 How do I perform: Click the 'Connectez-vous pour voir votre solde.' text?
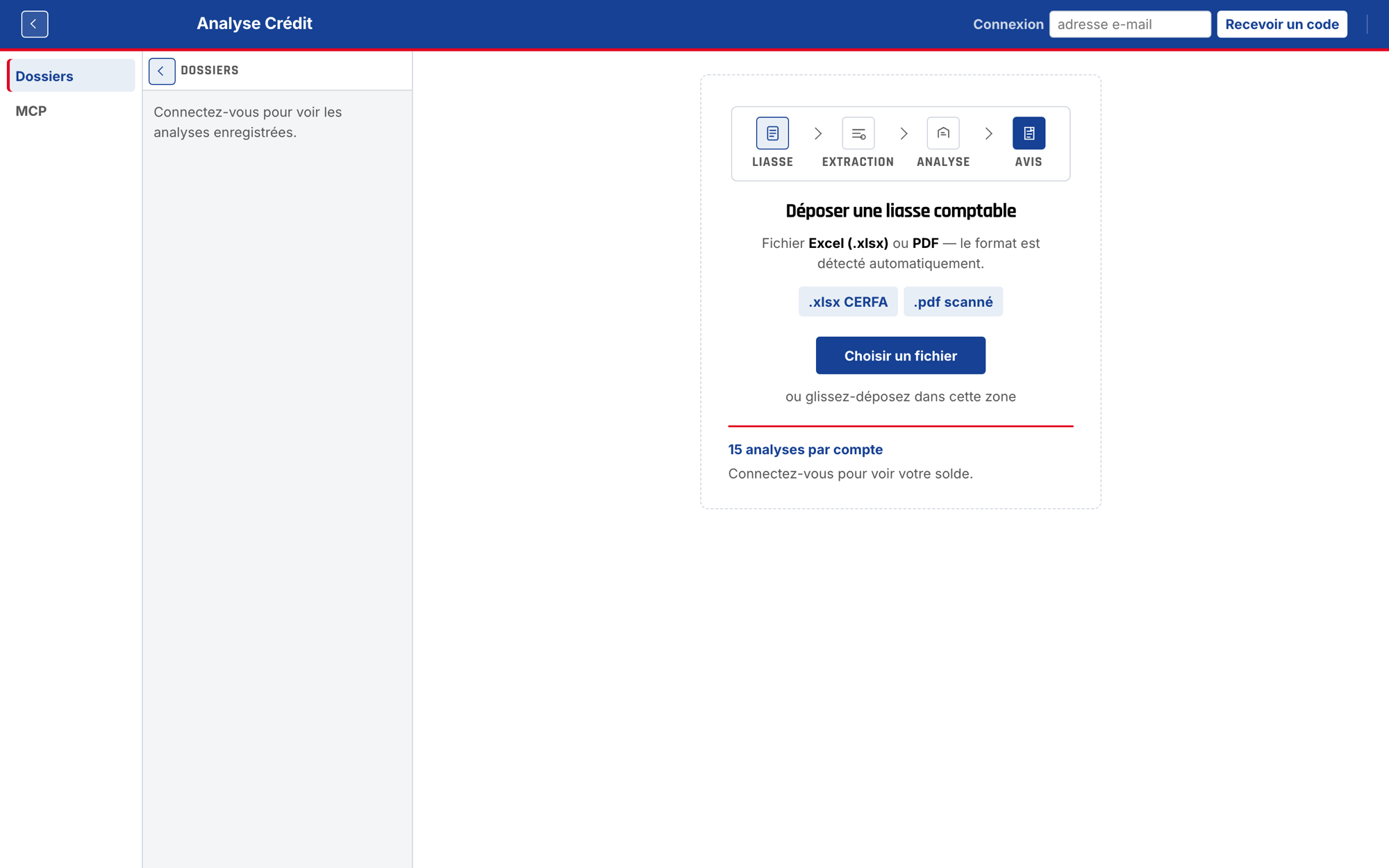coord(850,474)
